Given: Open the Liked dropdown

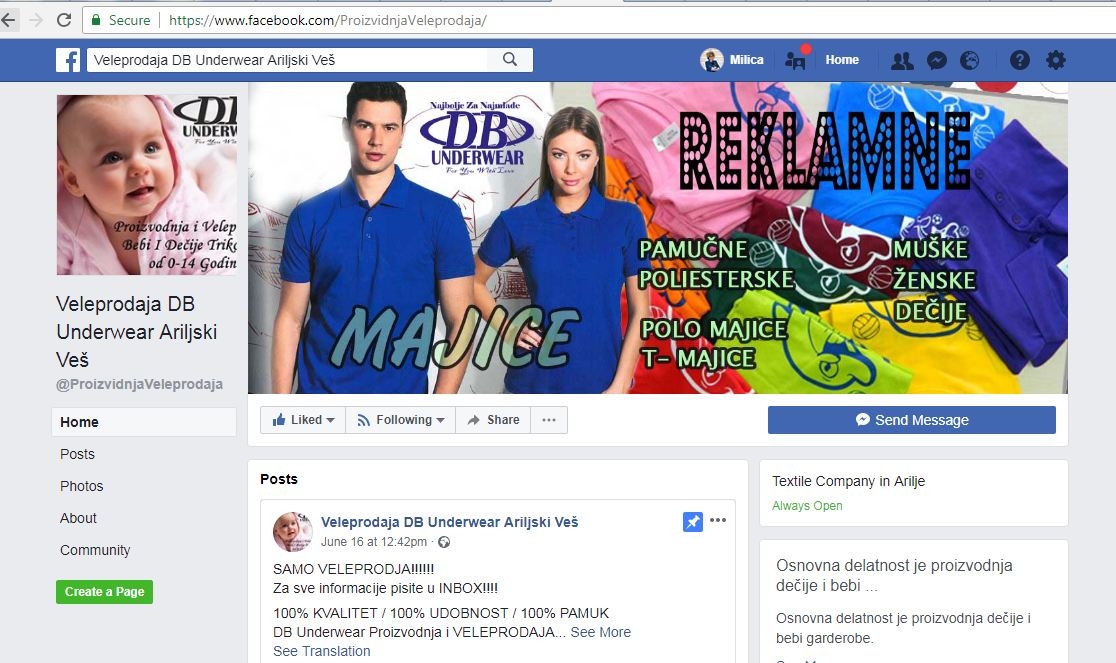Looking at the screenshot, I should pyautogui.click(x=303, y=420).
